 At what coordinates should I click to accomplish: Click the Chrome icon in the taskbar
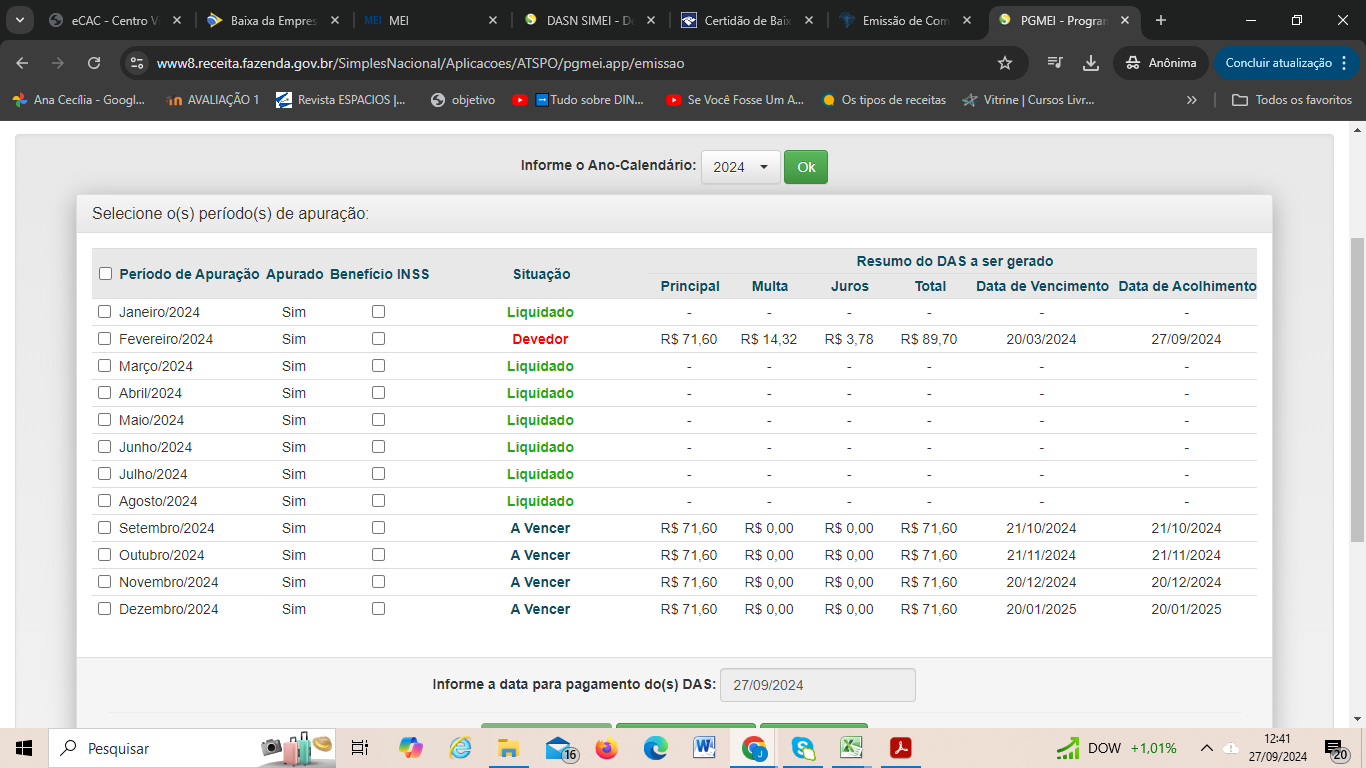coord(754,748)
